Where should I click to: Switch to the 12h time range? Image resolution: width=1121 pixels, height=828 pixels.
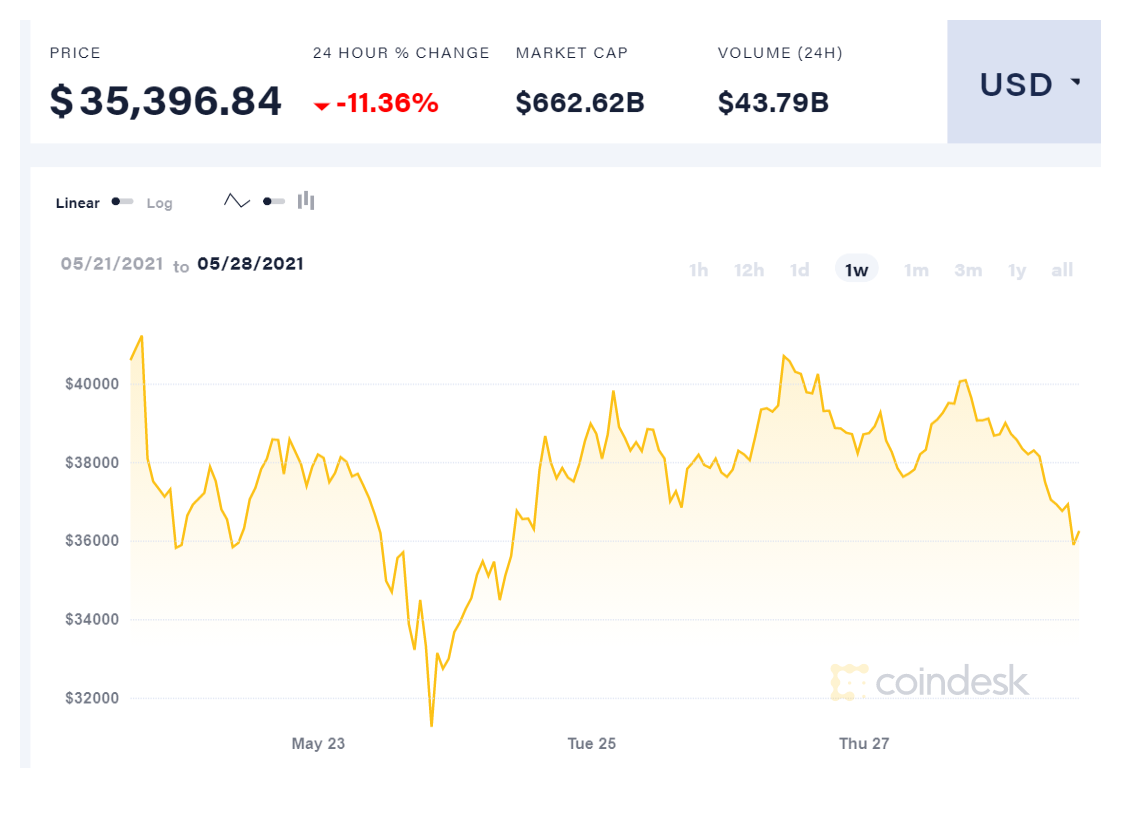[749, 270]
